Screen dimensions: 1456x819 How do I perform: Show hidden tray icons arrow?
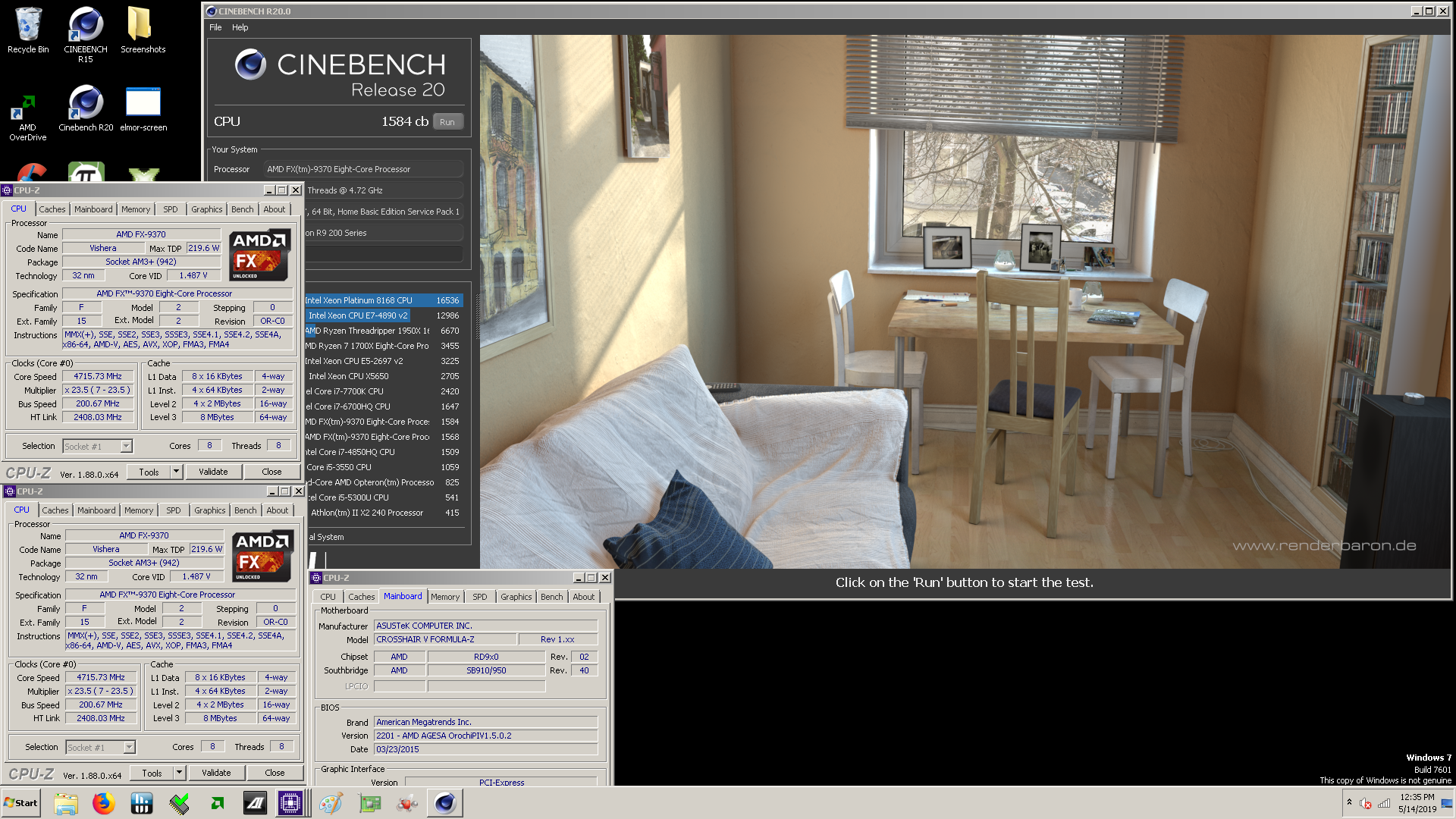click(x=1349, y=802)
